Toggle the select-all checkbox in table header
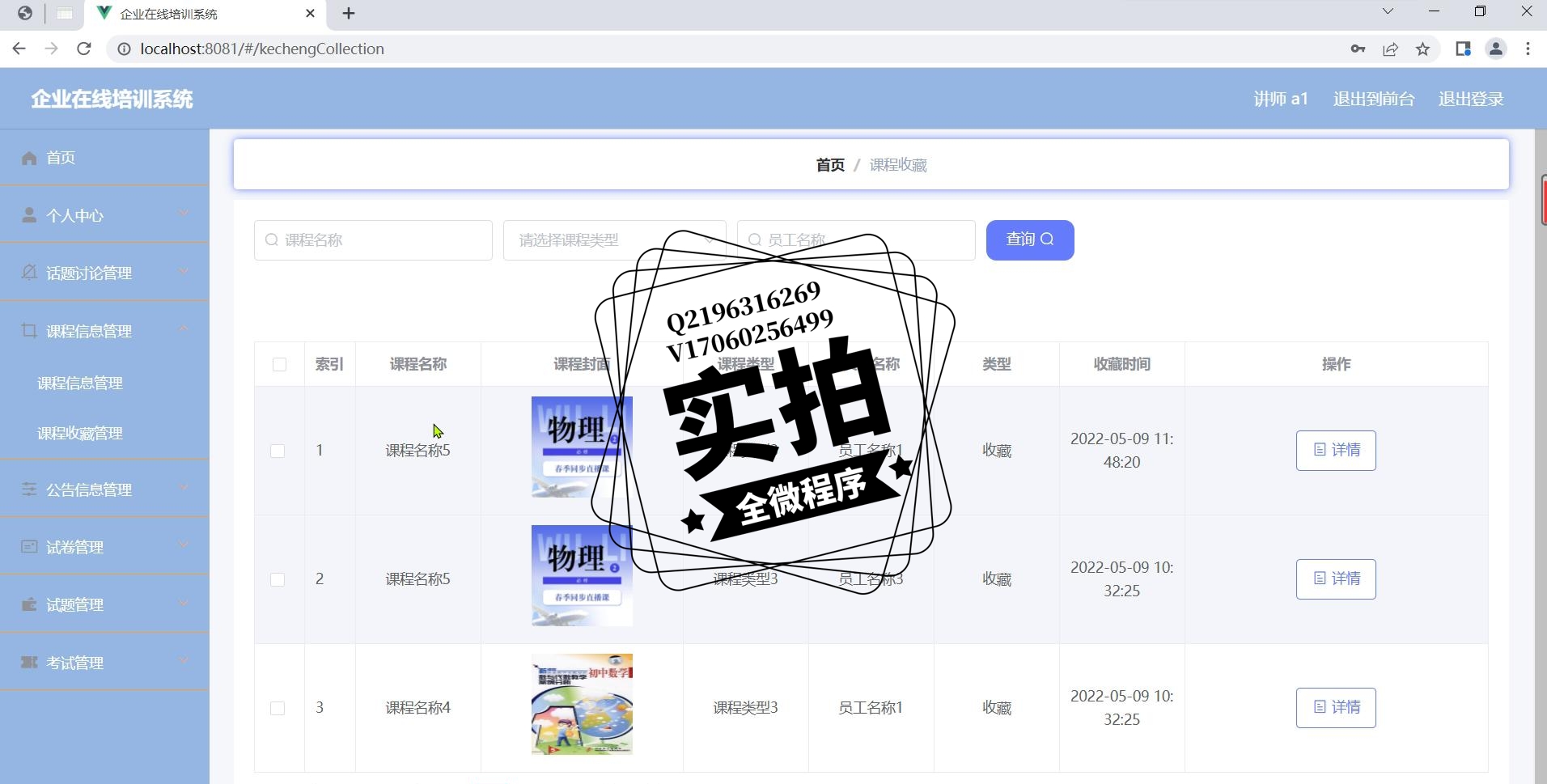This screenshot has width=1547, height=784. [279, 364]
